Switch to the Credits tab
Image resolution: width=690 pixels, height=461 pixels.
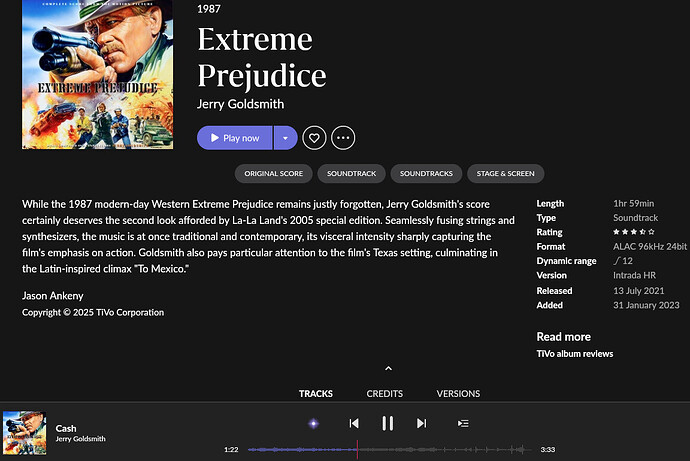(385, 394)
